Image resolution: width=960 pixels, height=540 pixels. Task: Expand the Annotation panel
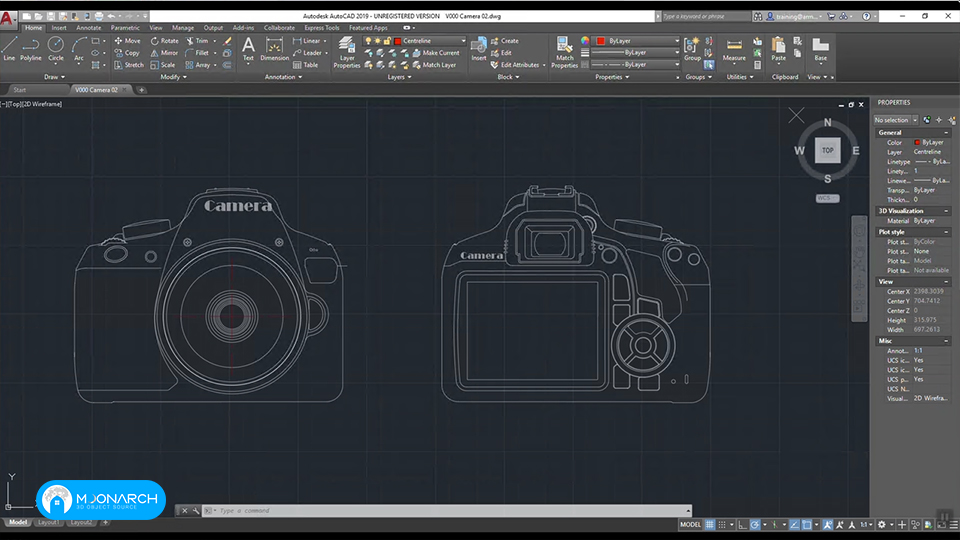[x=283, y=77]
